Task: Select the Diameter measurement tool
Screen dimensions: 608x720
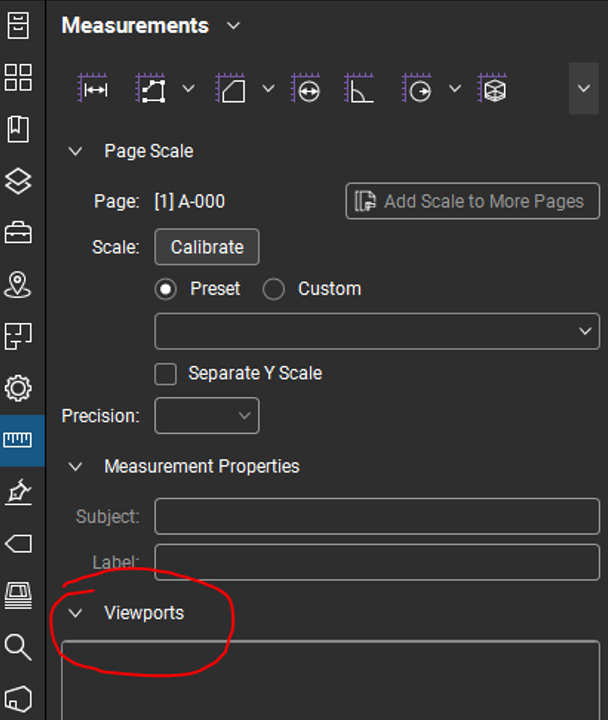Action: click(306, 89)
